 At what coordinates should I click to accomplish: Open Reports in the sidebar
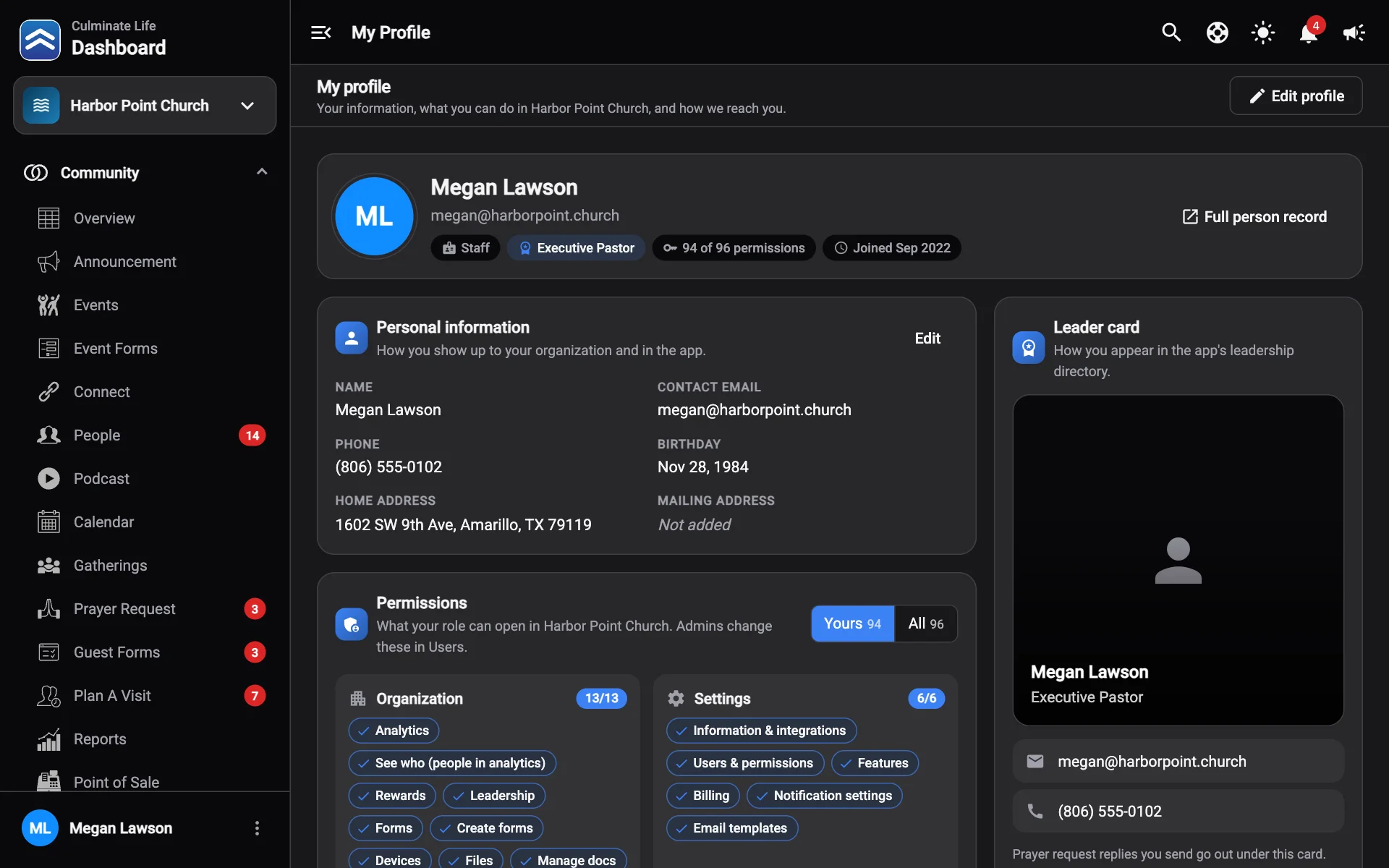(x=145, y=739)
